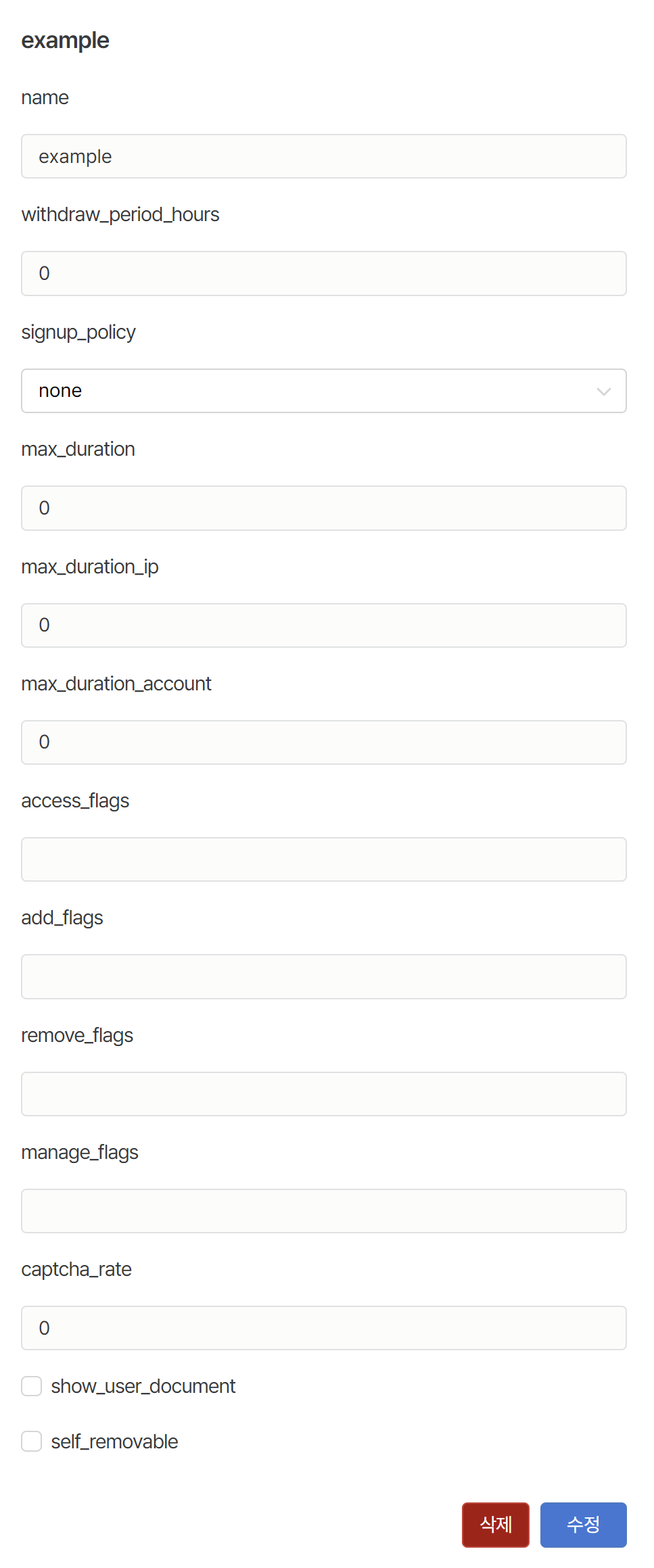Focus the withdraw_period_hours field
This screenshot has width=654, height=1568.
(323, 273)
